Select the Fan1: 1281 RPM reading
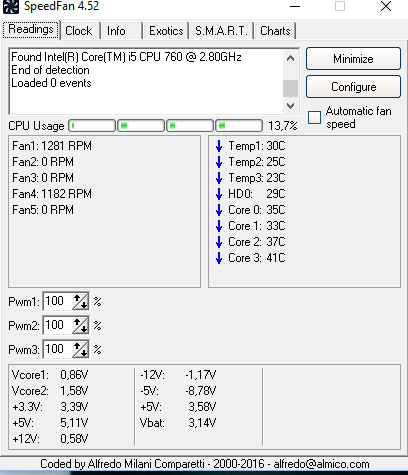This screenshot has height=475, width=408. (x=52, y=146)
